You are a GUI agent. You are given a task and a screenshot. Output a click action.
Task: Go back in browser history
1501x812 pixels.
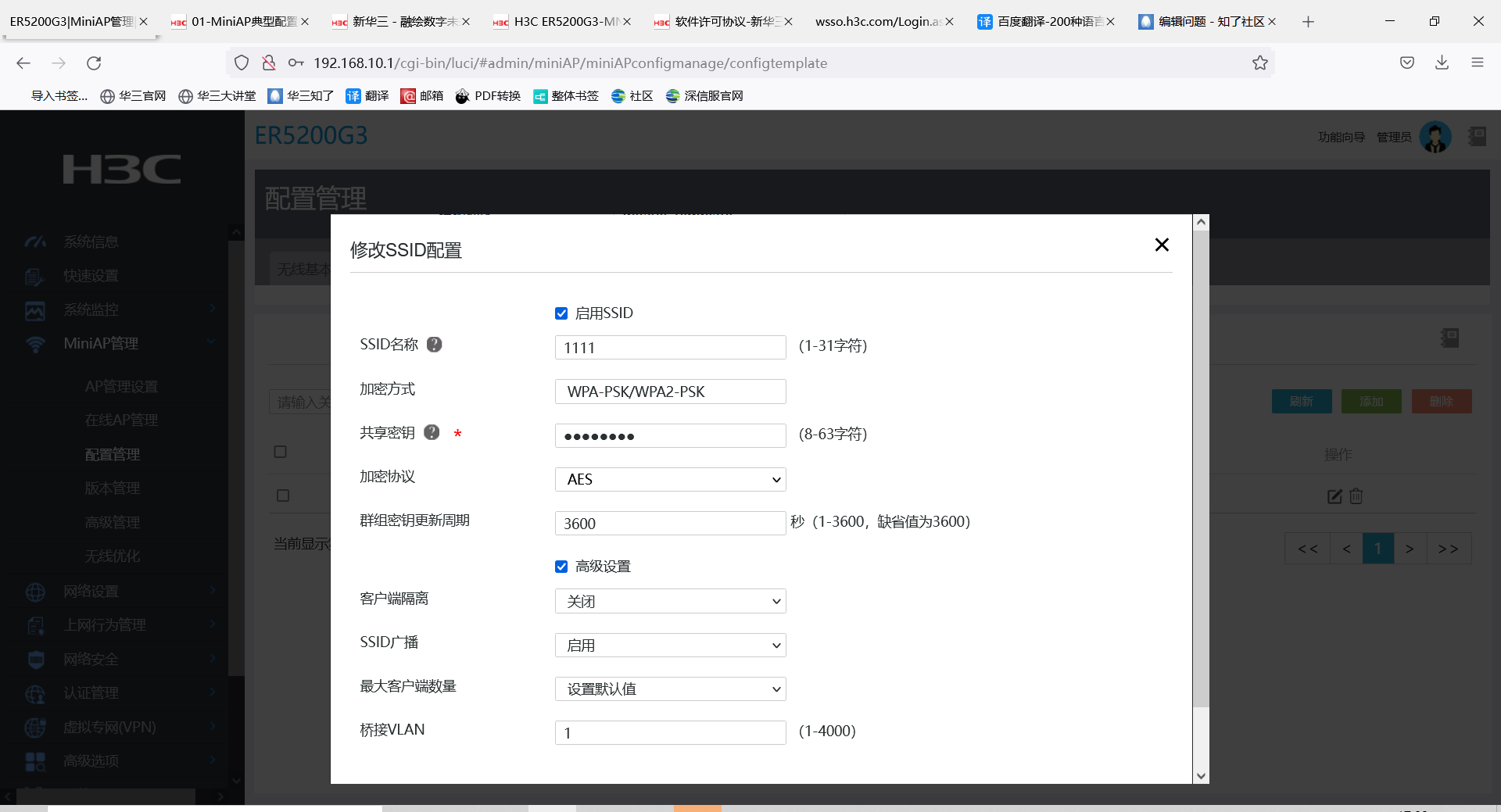23,63
